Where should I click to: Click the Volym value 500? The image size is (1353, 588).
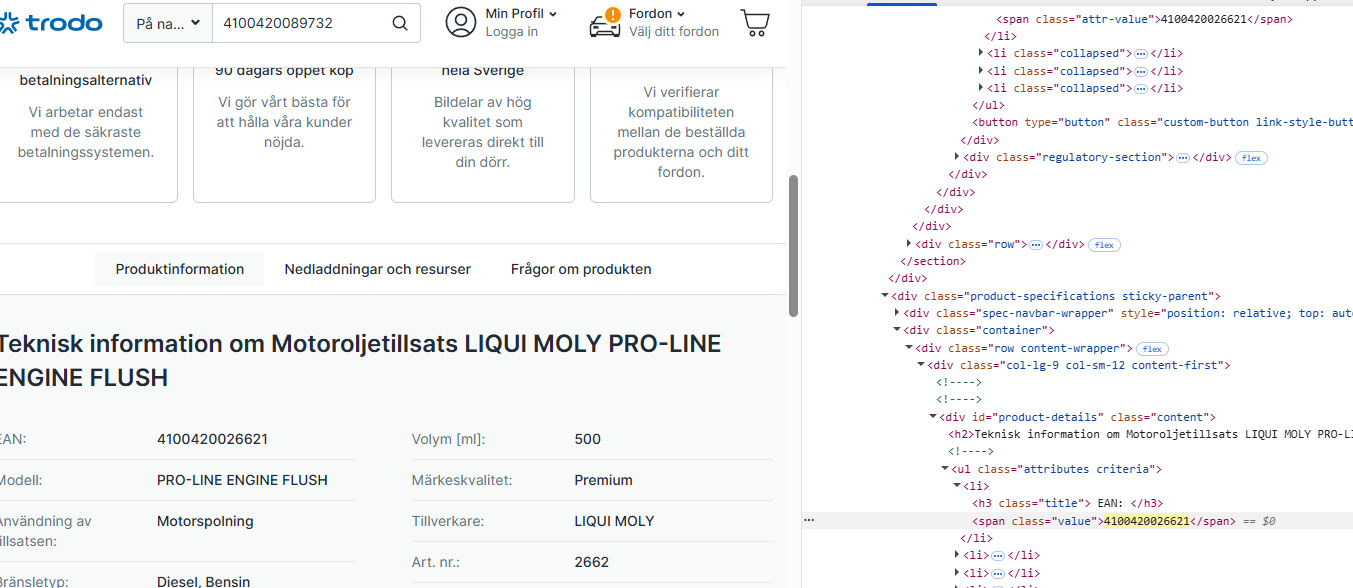588,439
